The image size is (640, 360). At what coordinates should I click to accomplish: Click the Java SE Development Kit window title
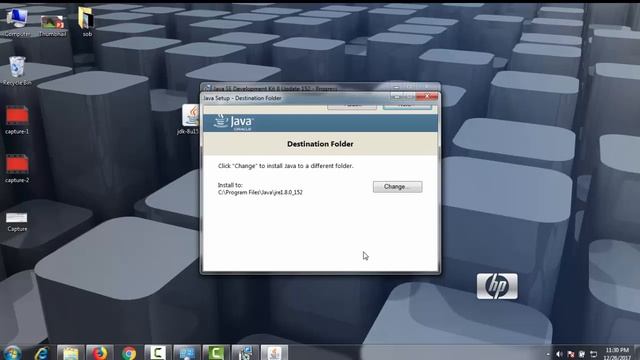coord(275,88)
